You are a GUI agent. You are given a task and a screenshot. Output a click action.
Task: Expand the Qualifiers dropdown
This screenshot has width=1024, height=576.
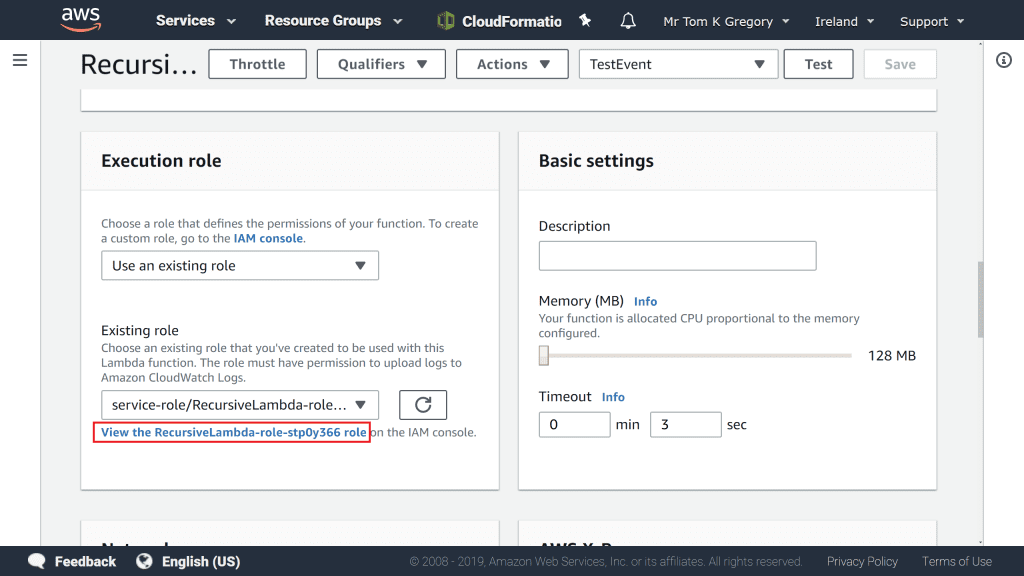point(382,64)
